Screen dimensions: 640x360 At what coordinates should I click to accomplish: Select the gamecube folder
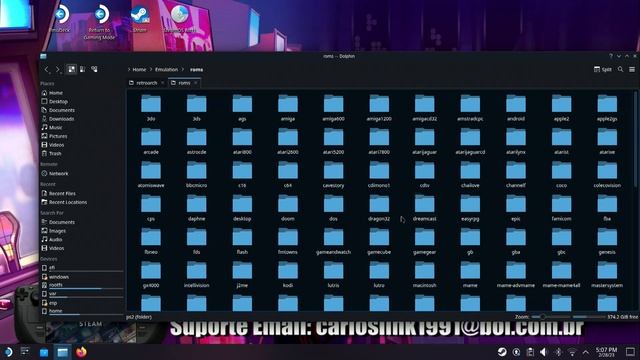tap(379, 241)
